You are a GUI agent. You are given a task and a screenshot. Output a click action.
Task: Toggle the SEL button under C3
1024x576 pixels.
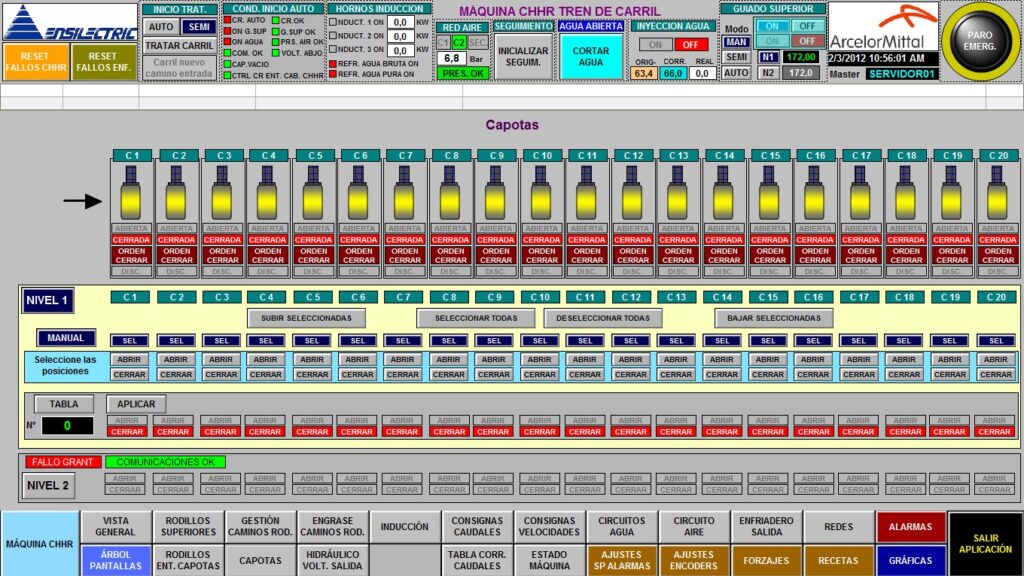pos(221,340)
